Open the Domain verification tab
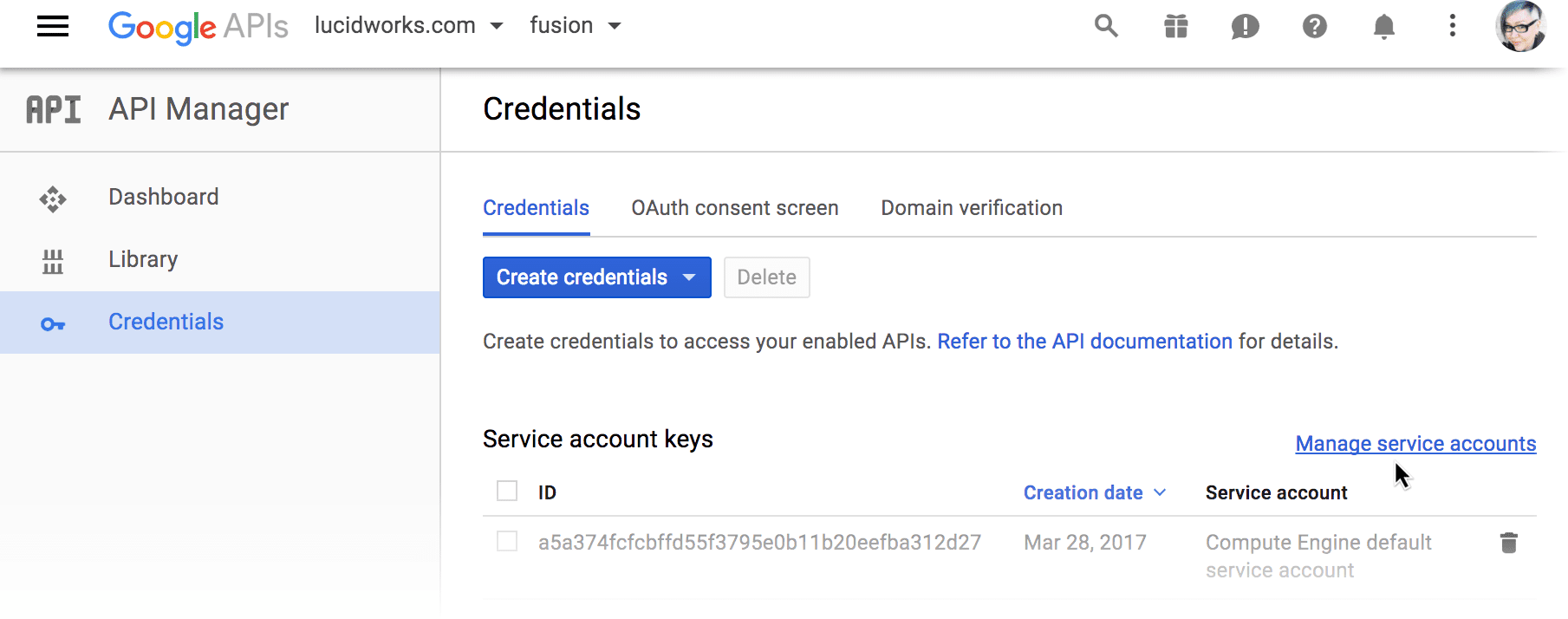1568x619 pixels. (970, 208)
